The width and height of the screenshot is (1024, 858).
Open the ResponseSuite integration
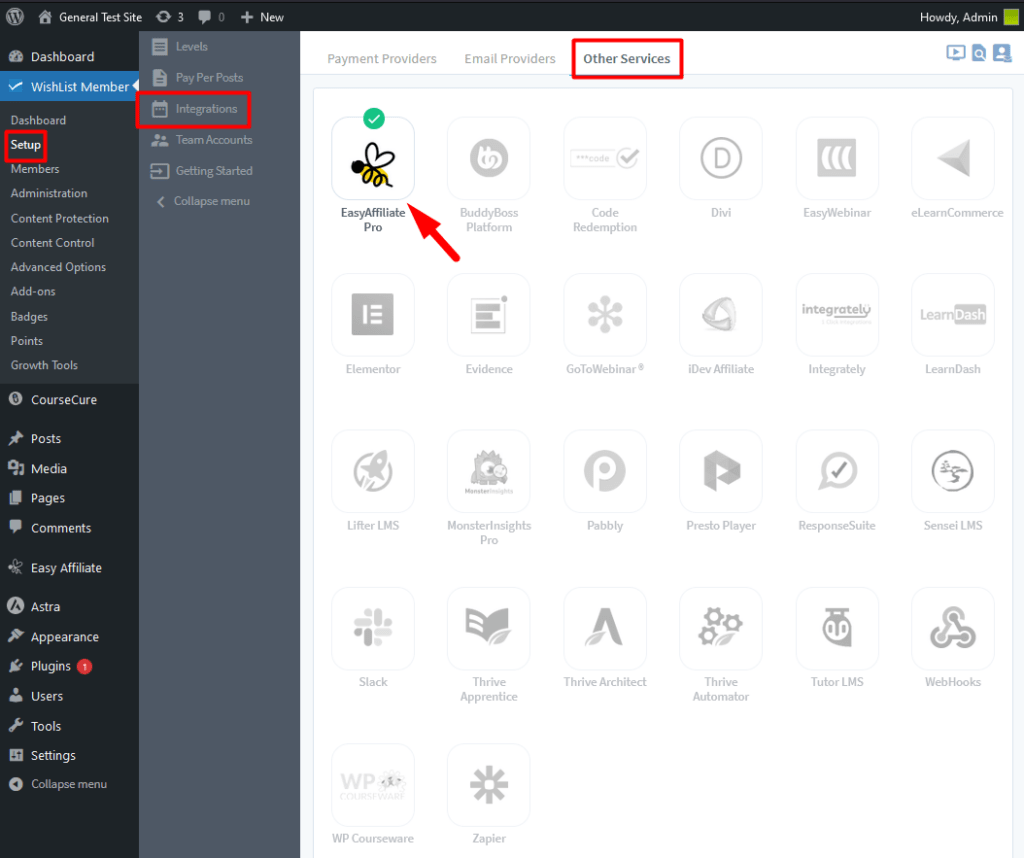point(837,471)
